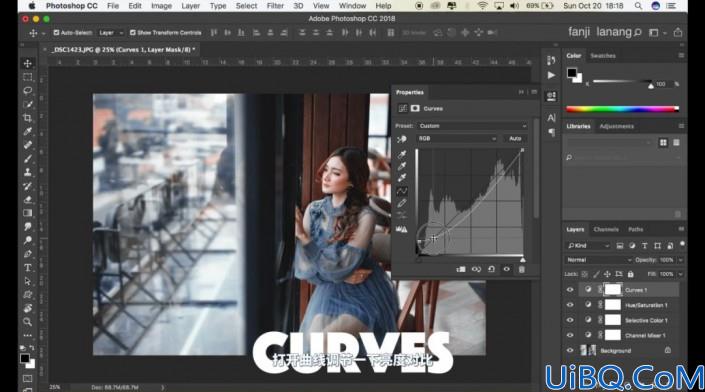Pick the black point eyedropper in Curves
Screen dimensions: 705x392
point(402,155)
